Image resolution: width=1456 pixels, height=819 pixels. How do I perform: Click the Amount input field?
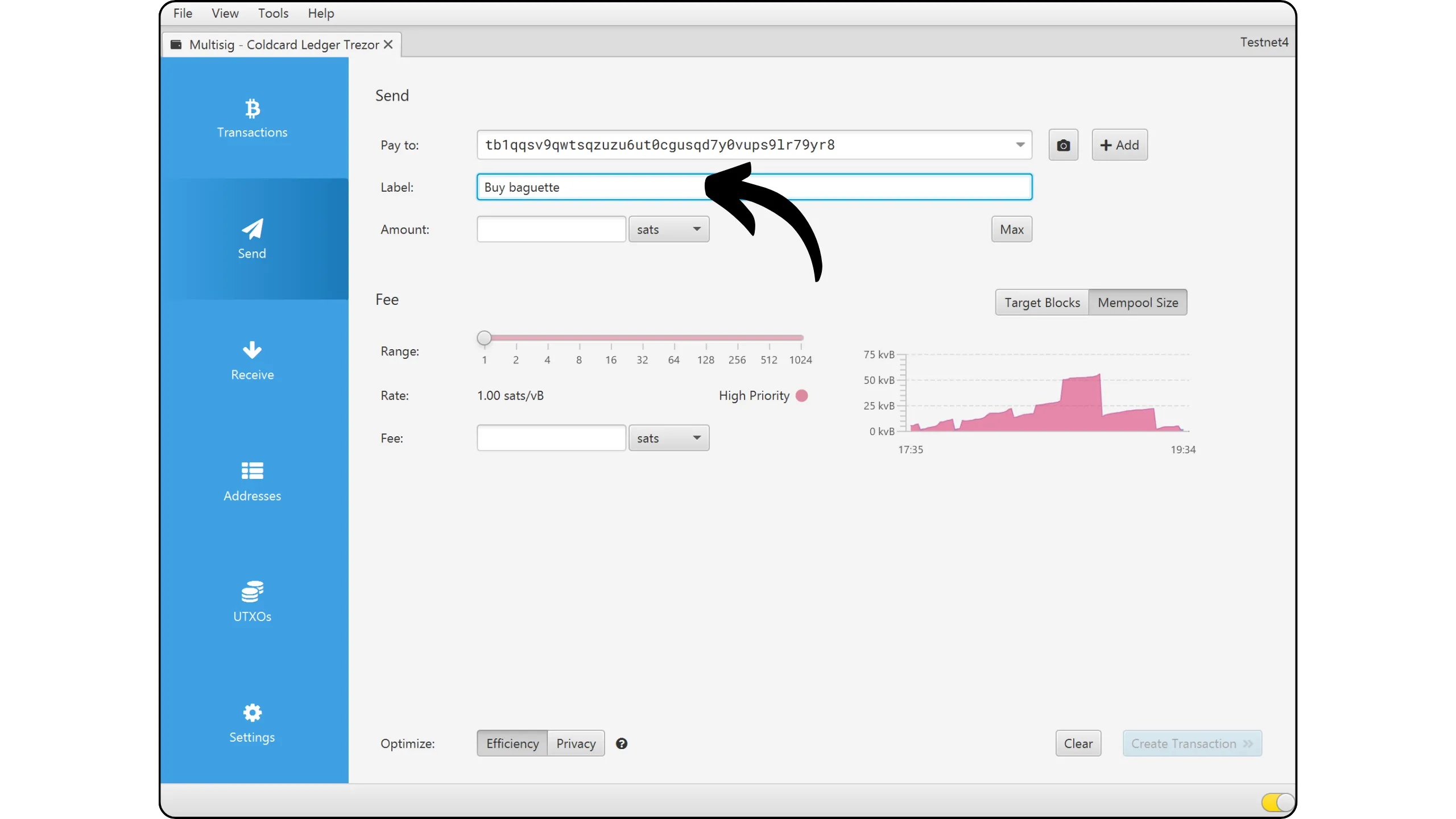(x=551, y=230)
